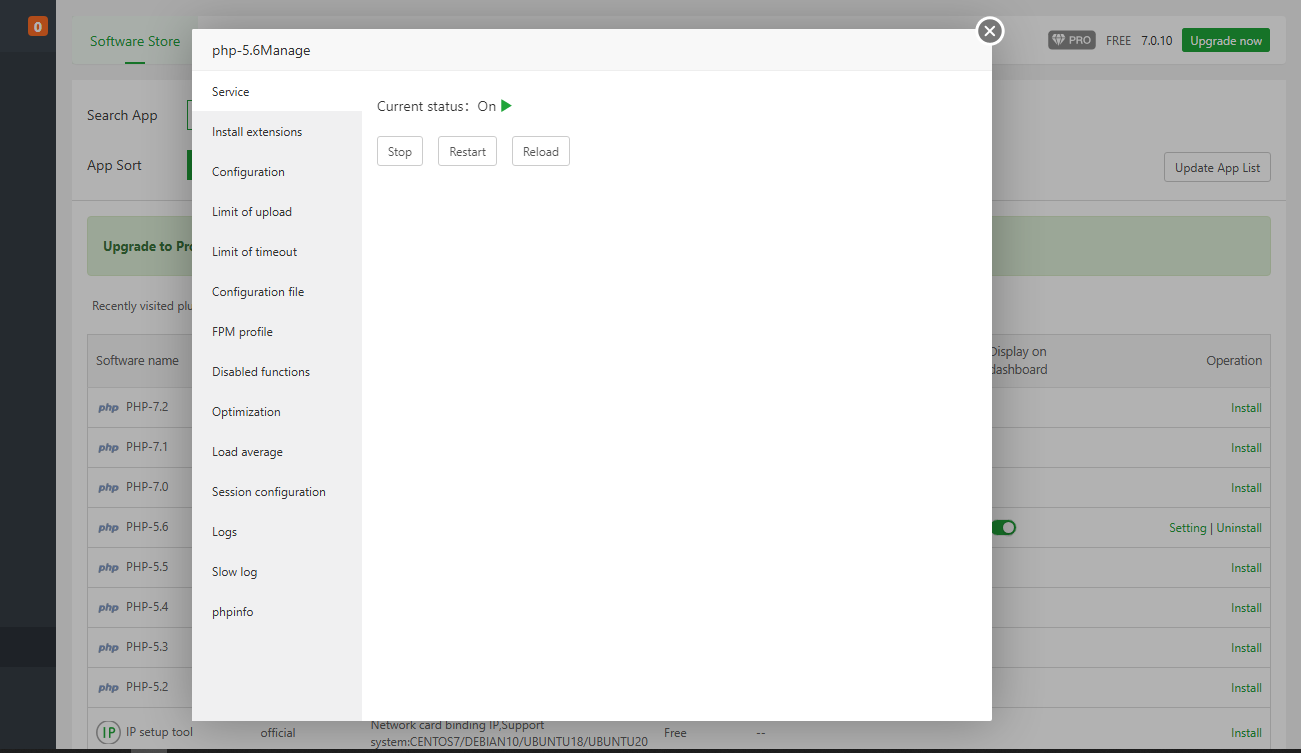The height and width of the screenshot is (753, 1301).
Task: Click the IP setup tool name
Action: click(159, 732)
